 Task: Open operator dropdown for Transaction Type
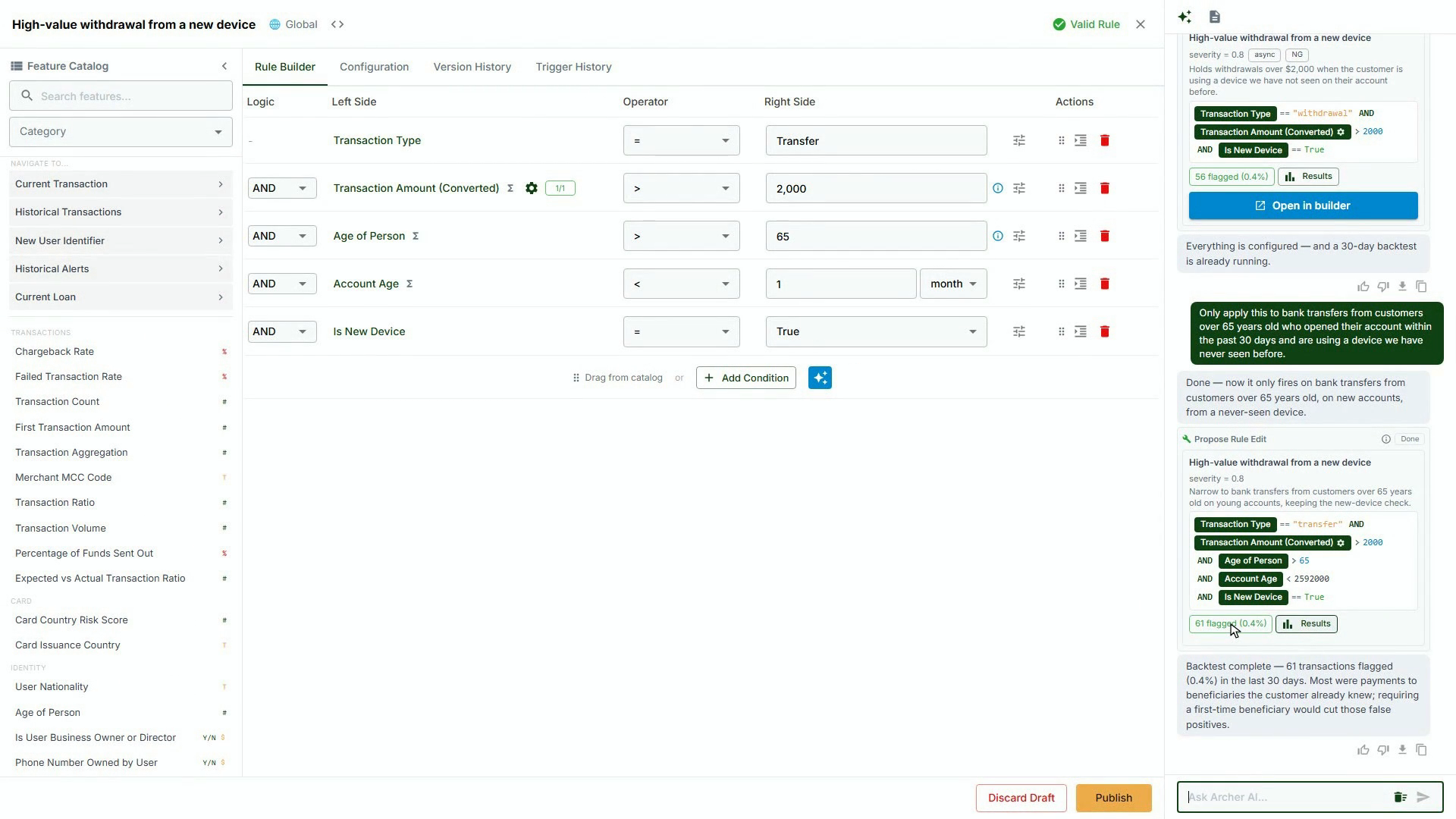click(x=681, y=140)
